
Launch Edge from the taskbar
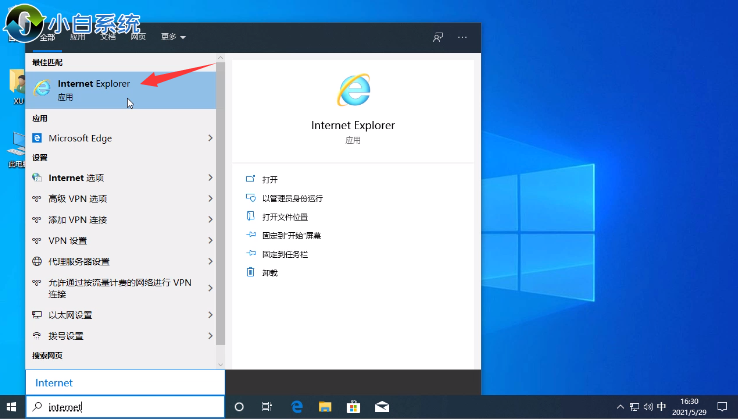[x=297, y=408]
